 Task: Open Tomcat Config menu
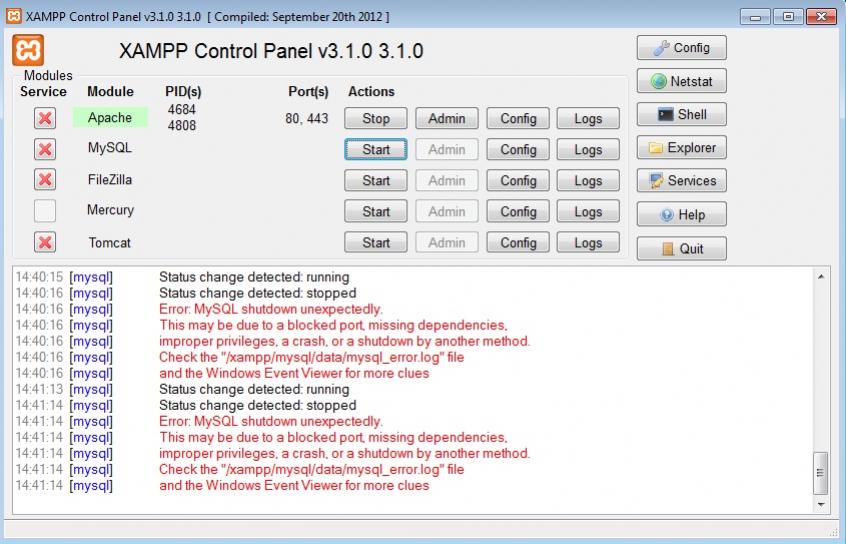point(518,242)
